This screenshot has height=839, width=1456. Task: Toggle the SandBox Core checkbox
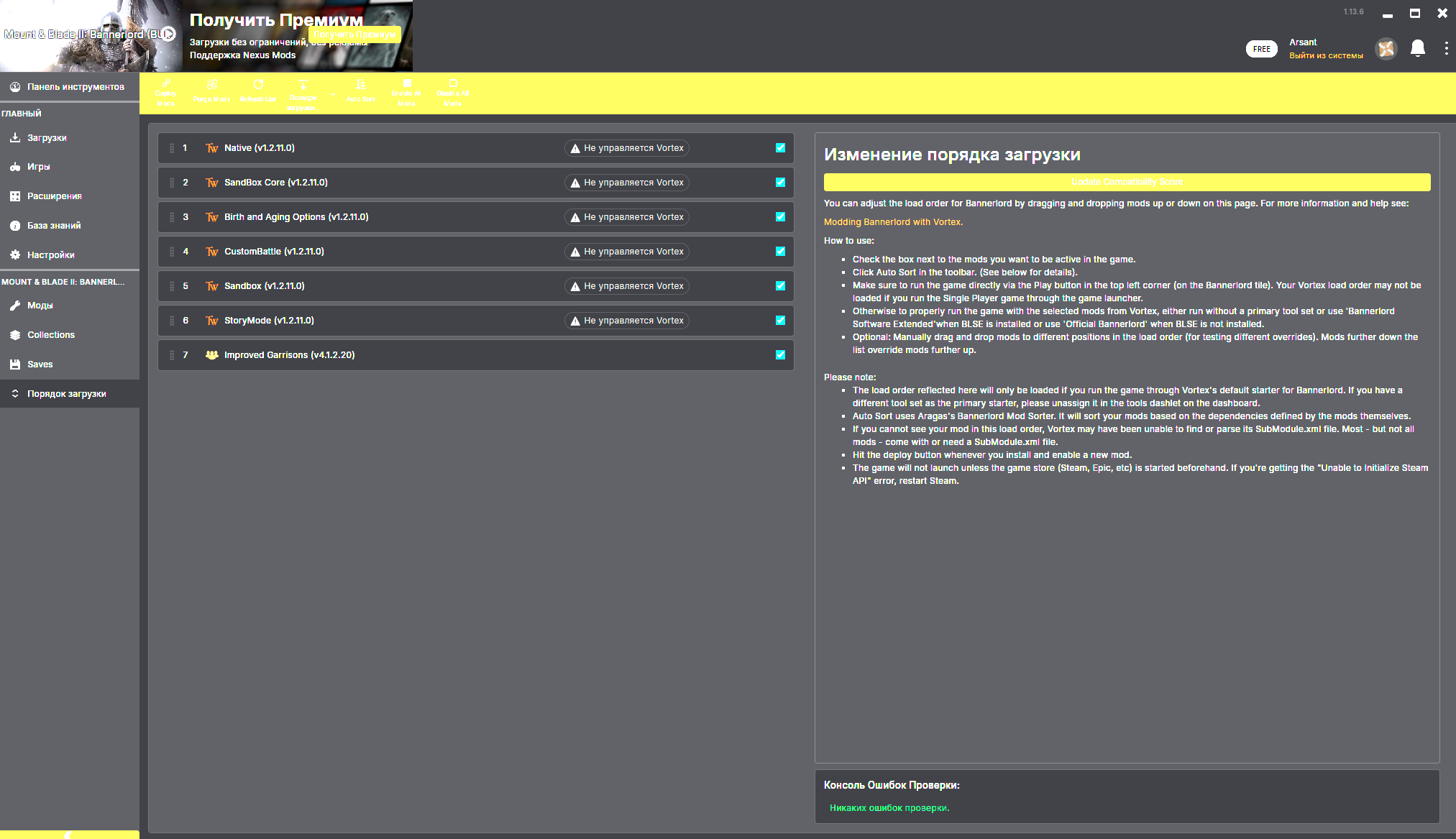click(x=780, y=183)
